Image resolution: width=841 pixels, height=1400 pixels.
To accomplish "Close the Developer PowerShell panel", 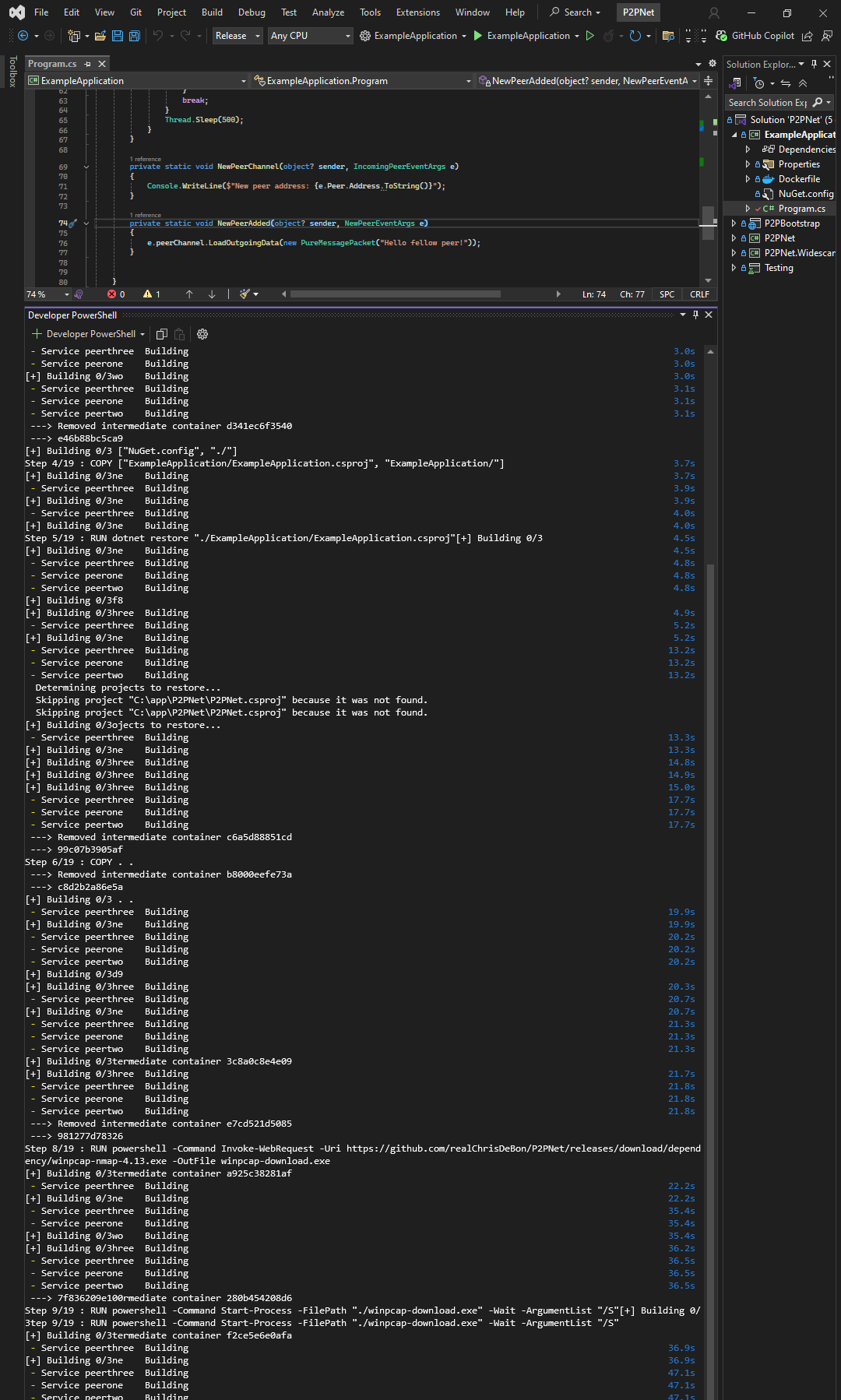I will [709, 315].
